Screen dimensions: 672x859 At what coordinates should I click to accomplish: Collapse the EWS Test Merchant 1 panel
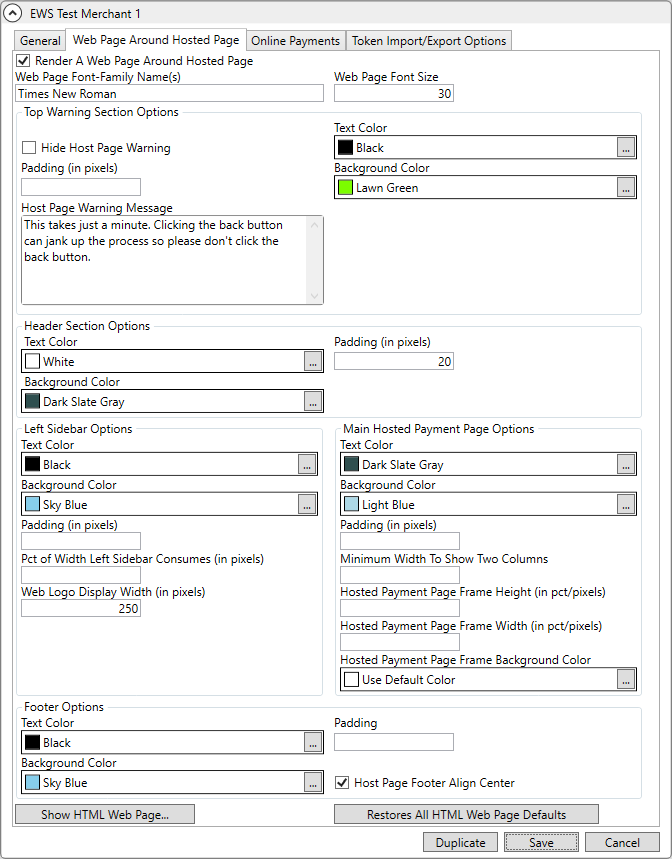pyautogui.click(x=14, y=14)
